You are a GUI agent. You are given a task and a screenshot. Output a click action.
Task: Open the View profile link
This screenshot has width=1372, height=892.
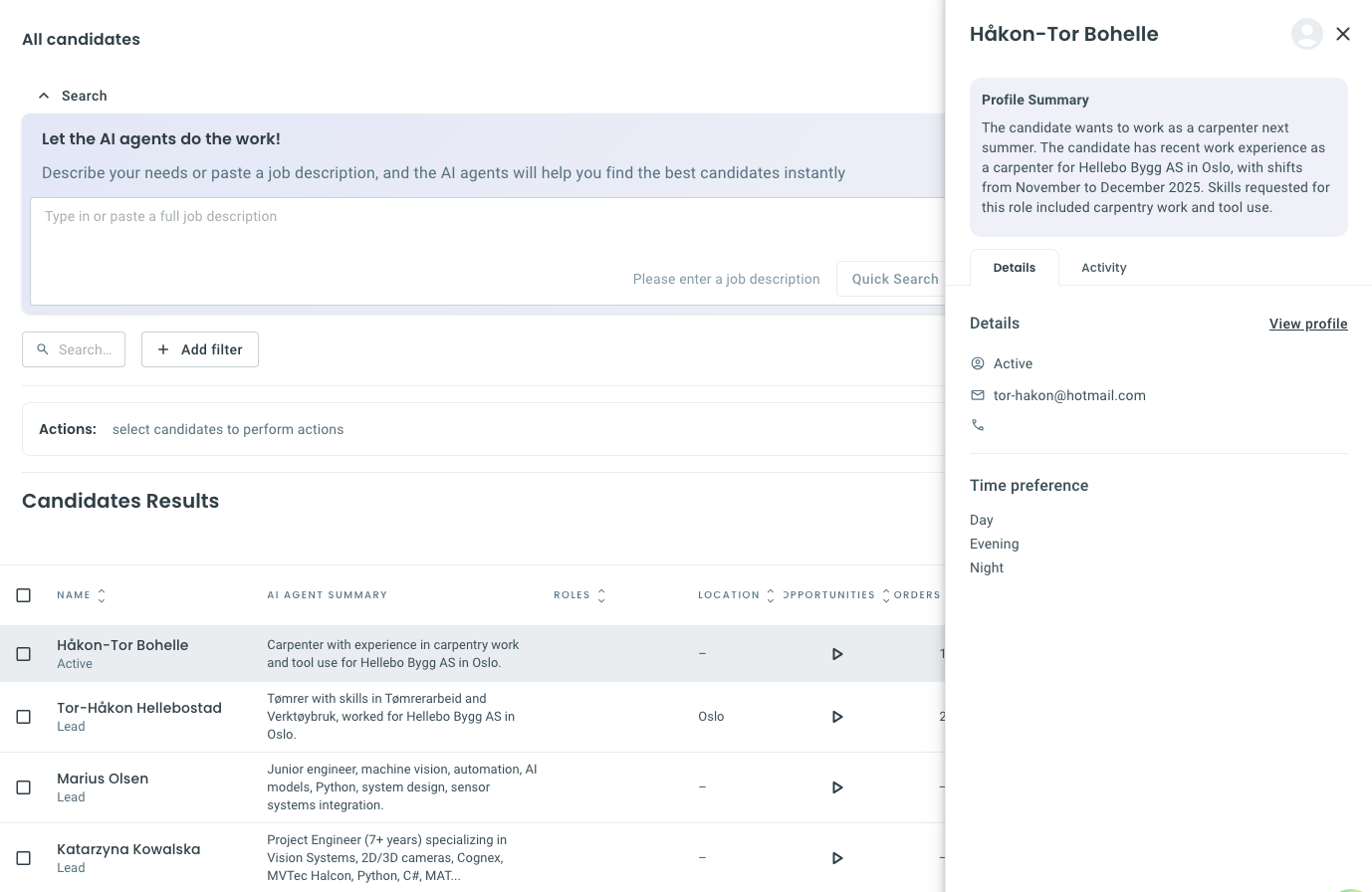(1308, 324)
